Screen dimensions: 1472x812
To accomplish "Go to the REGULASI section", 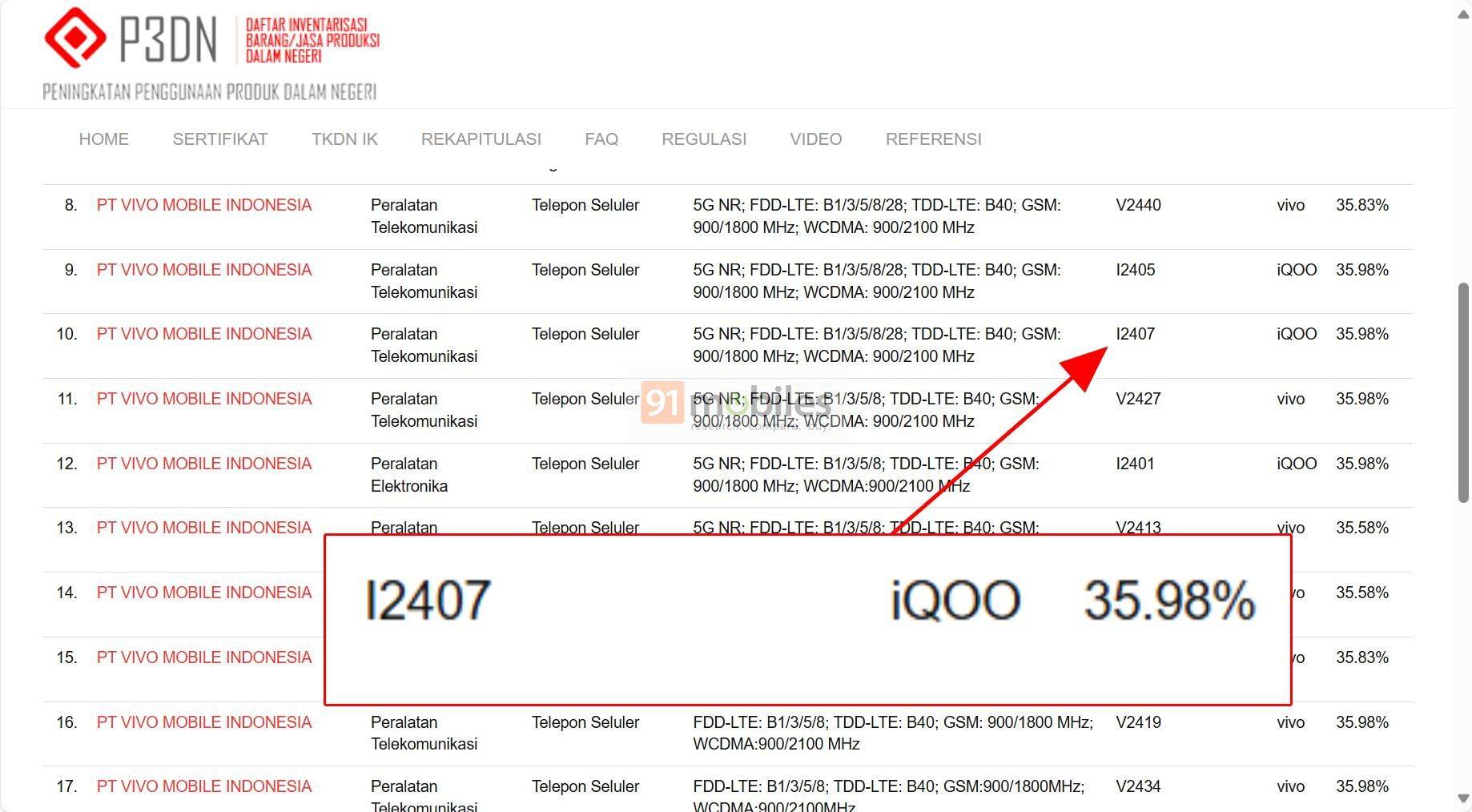I will [704, 139].
